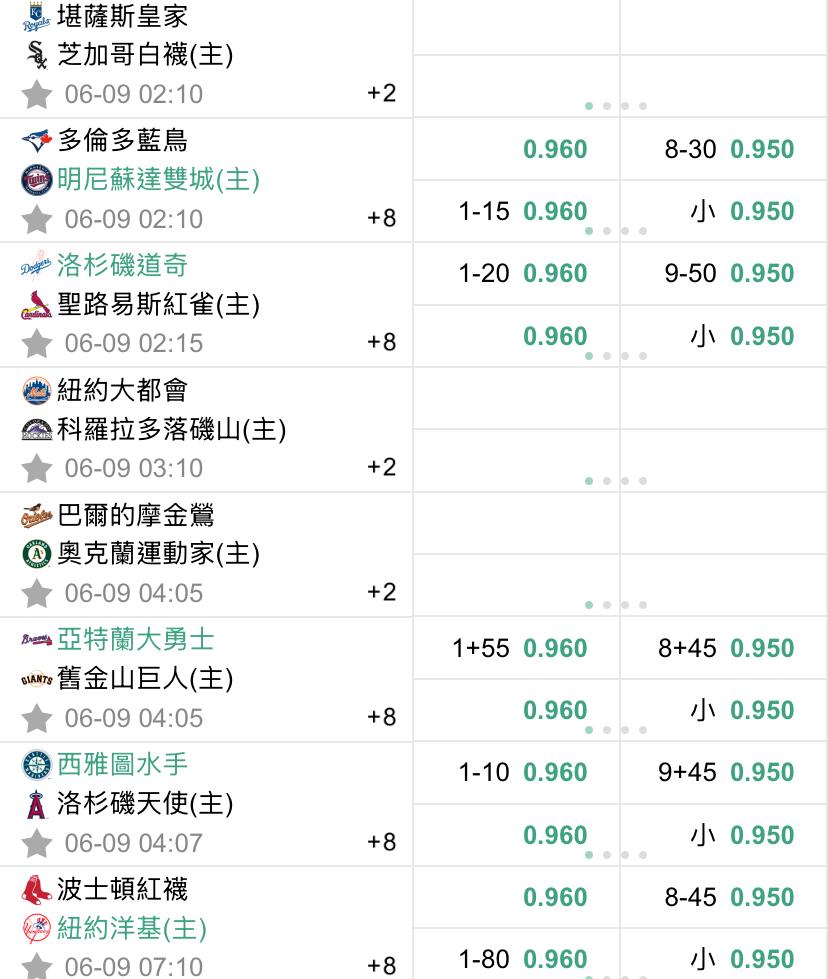Click the Boston Red Sox logo
Image resolution: width=828 pixels, height=979 pixels.
tap(36, 890)
